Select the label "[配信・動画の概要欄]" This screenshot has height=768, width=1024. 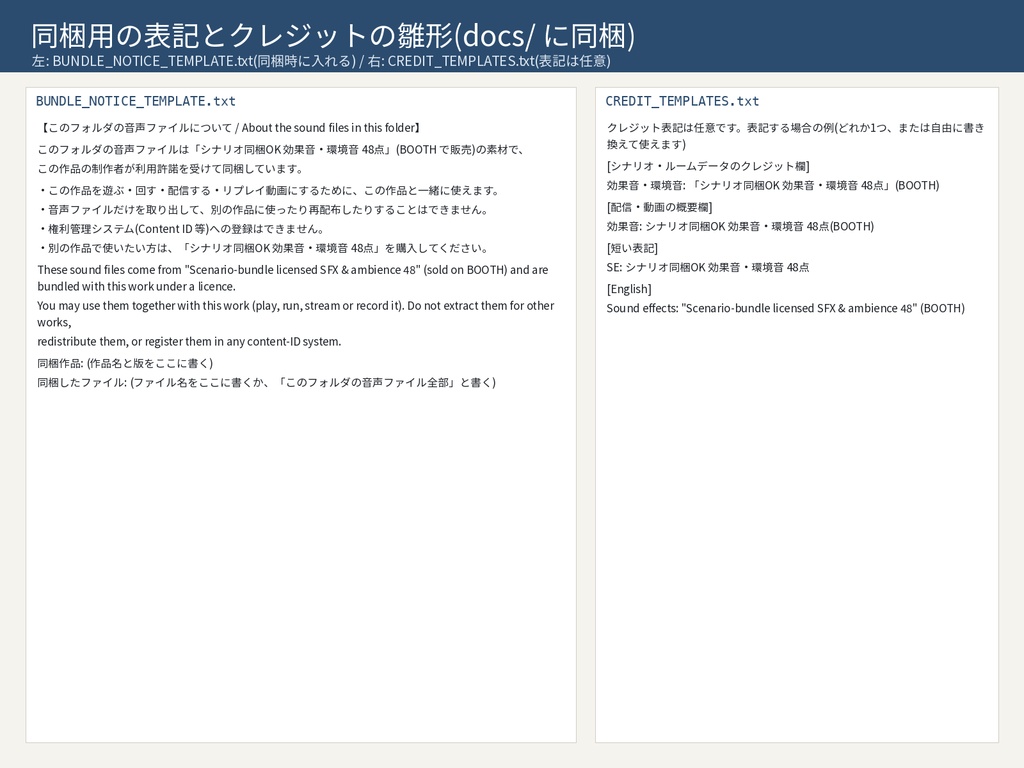660,207
